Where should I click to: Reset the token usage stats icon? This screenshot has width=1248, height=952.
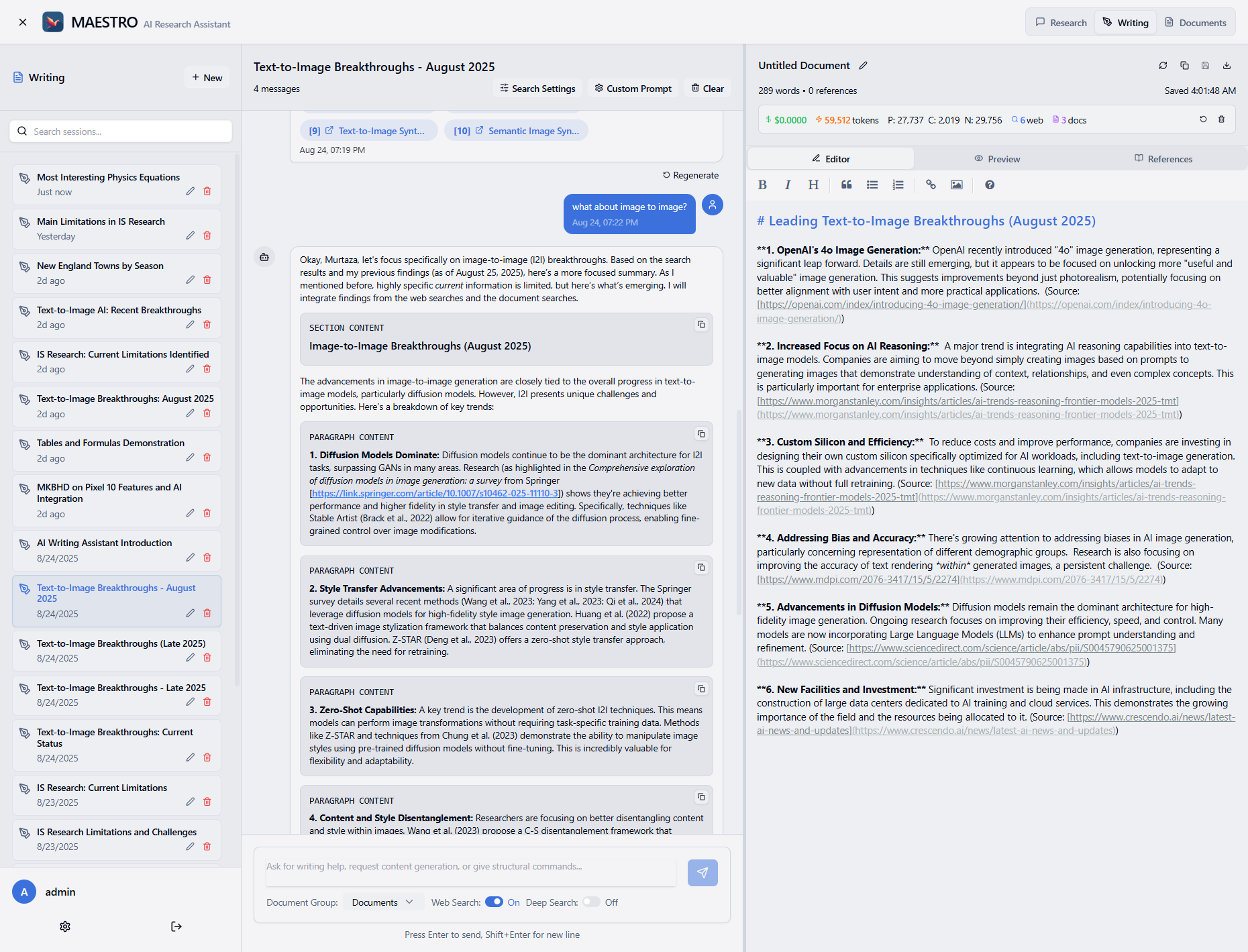point(1203,119)
